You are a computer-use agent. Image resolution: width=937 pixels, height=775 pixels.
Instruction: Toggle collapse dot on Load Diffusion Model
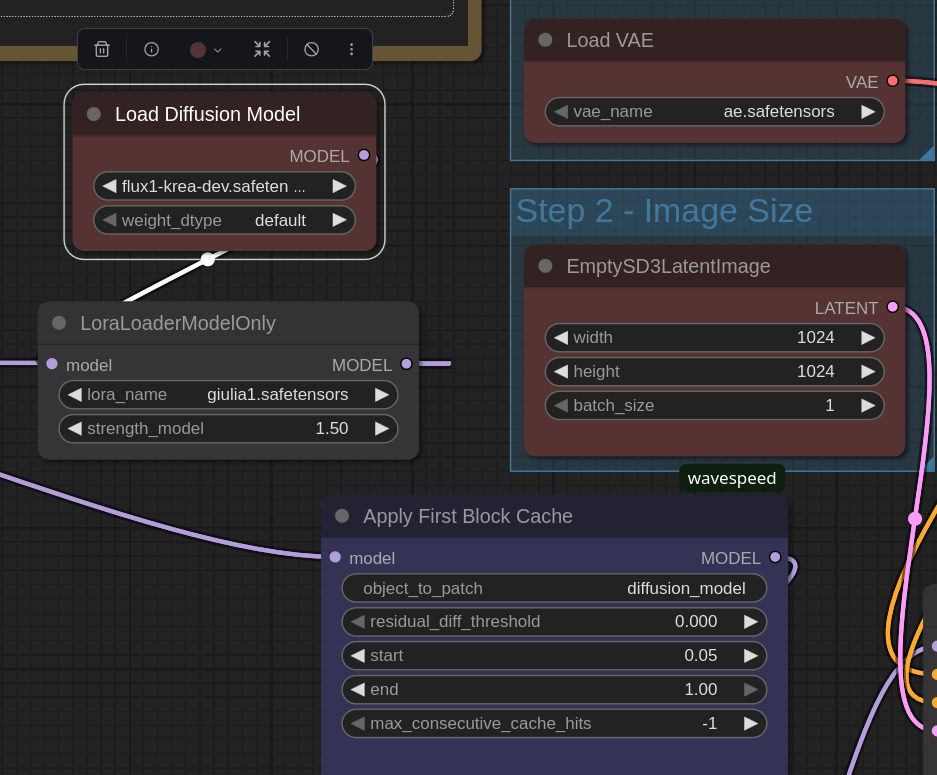(94, 114)
